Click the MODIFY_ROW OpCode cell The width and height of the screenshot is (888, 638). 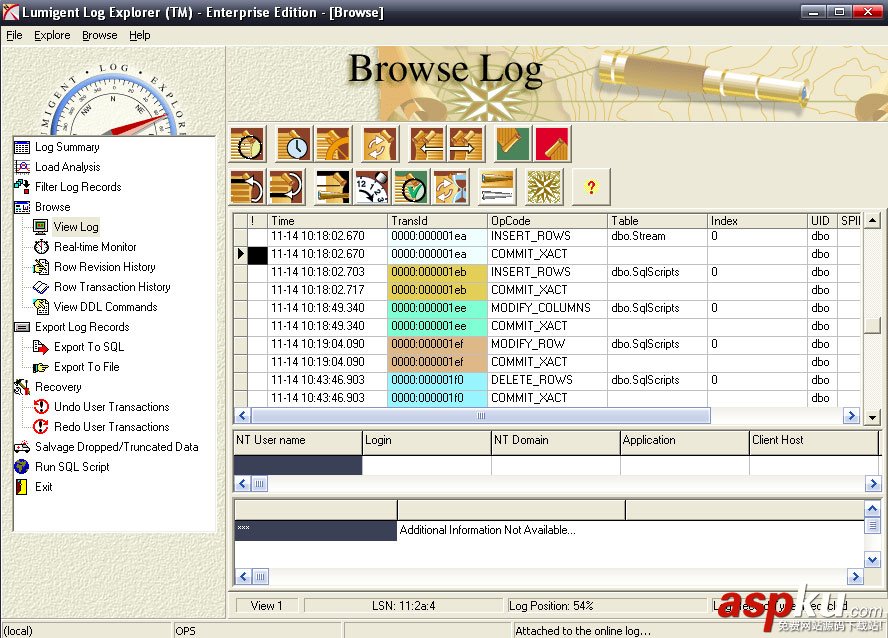(x=547, y=344)
